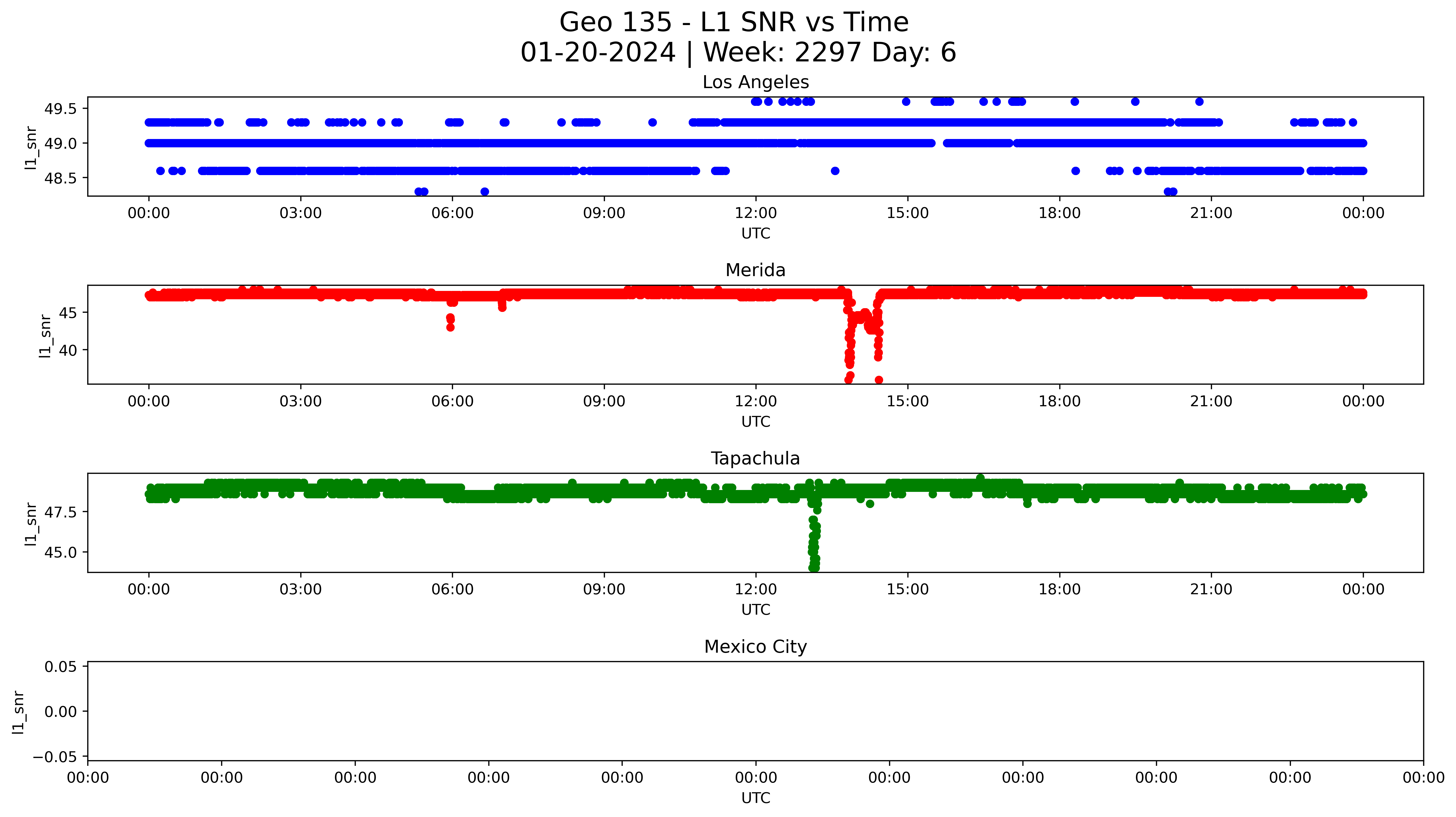Click the "45.0" tick in Tapachula plot

61,552
